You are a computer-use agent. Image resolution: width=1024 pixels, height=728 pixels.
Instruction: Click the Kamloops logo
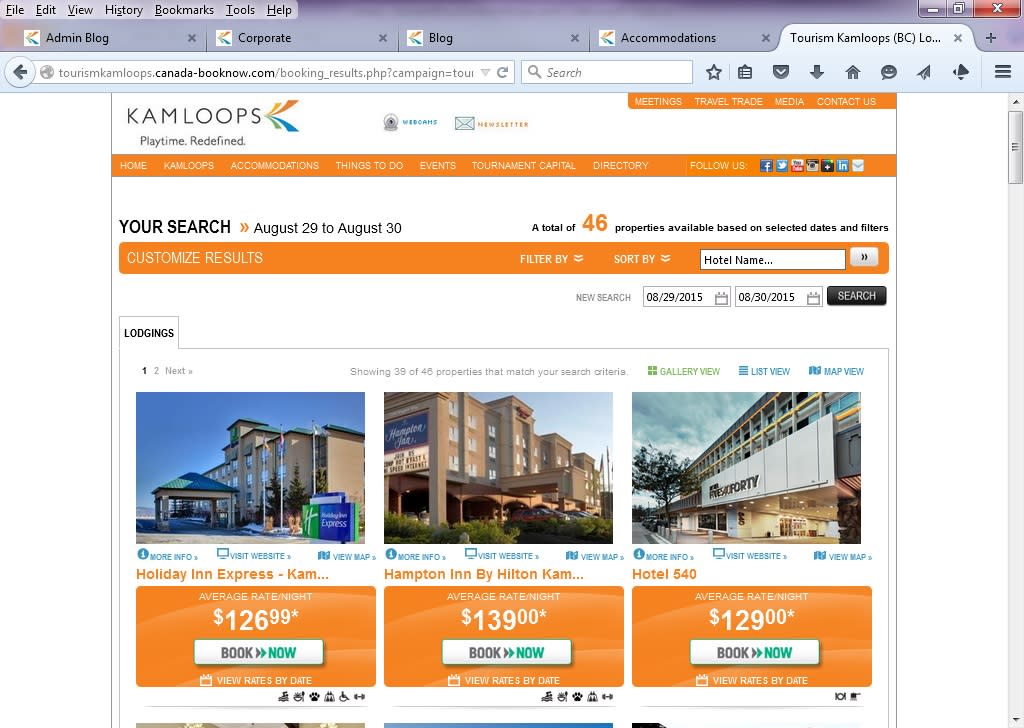(212, 123)
